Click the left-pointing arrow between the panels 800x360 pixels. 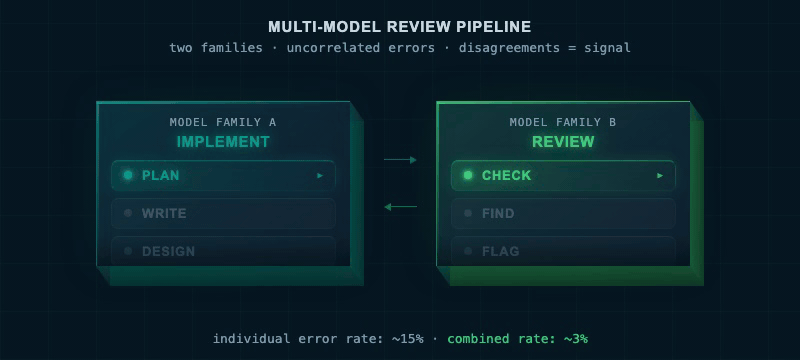[x=401, y=207]
